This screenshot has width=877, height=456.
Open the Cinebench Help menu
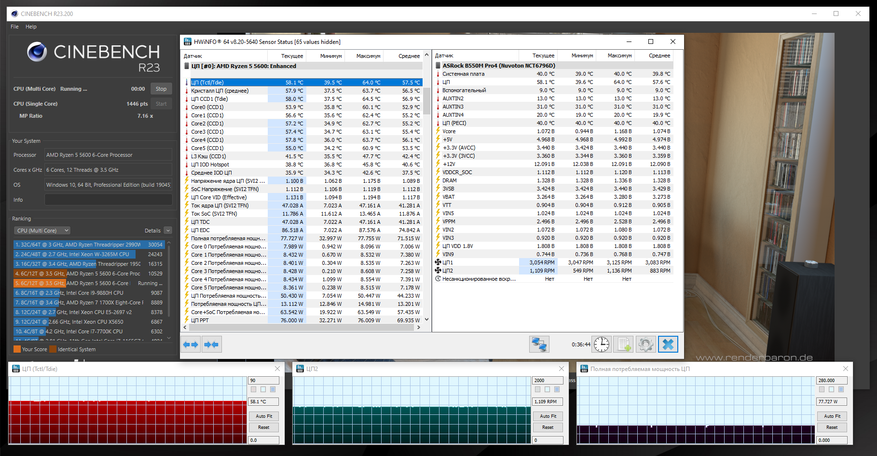(31, 27)
